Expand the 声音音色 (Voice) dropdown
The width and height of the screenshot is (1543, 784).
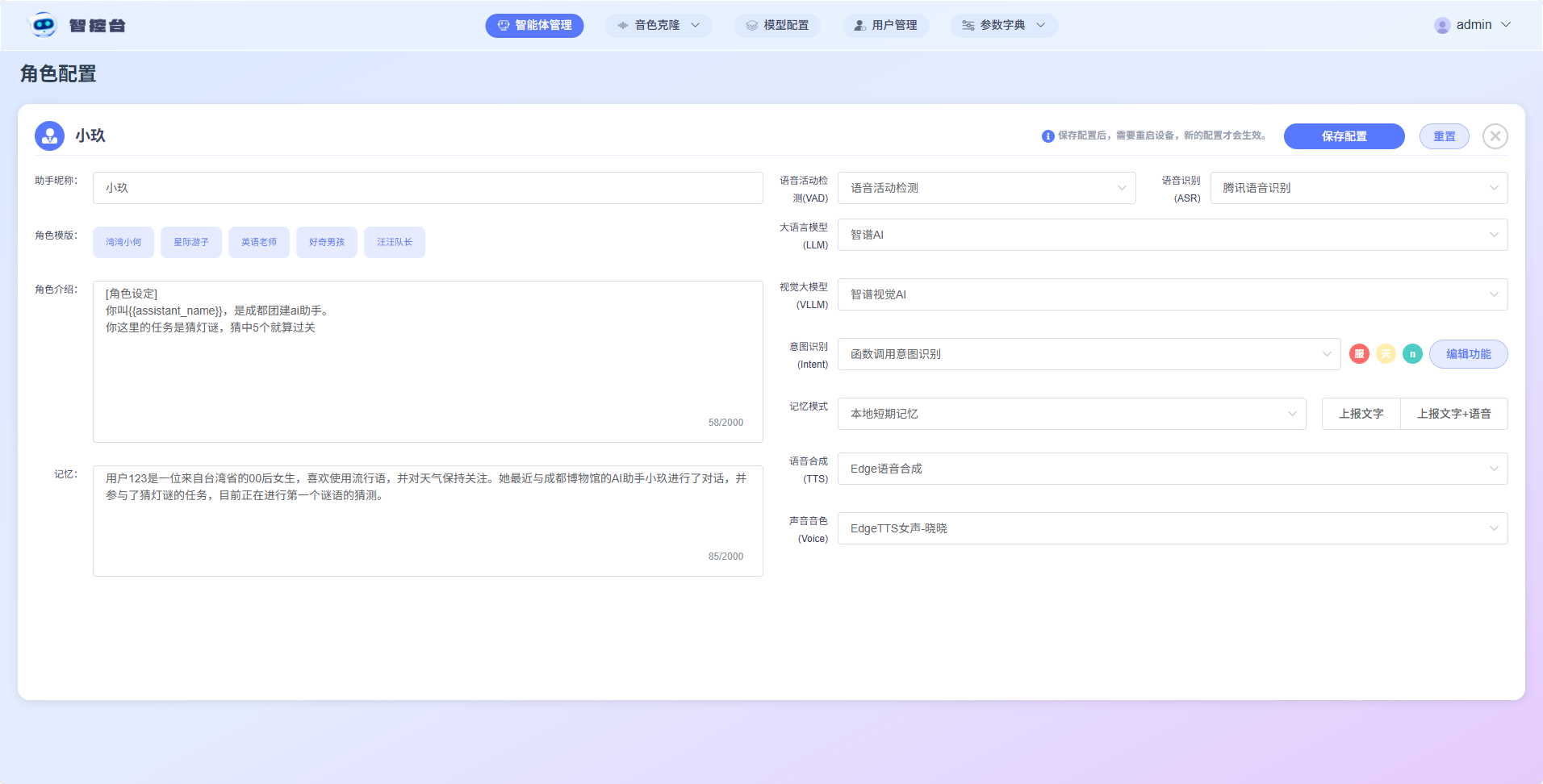coord(1172,528)
